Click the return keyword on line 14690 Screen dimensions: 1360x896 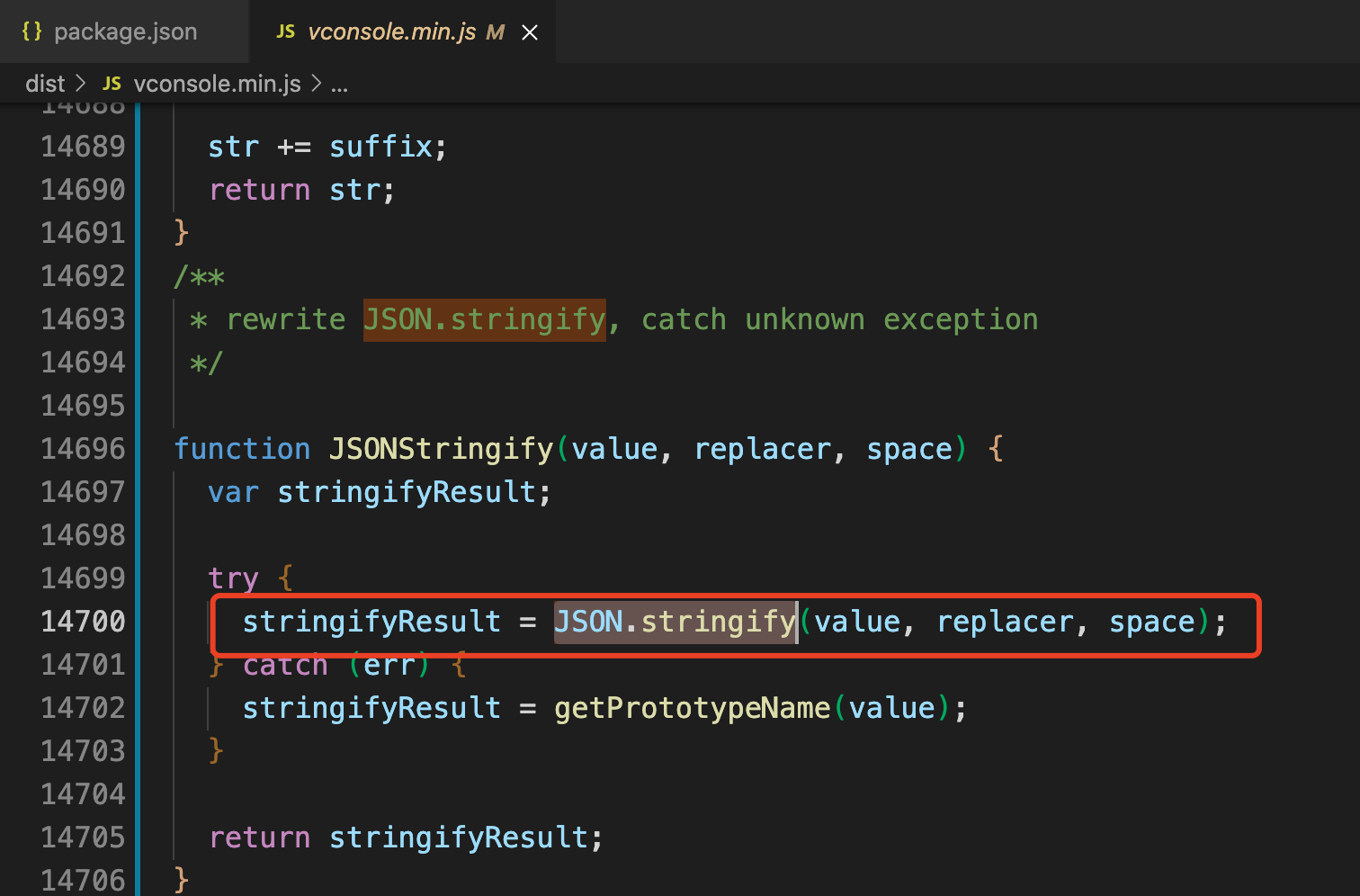260,190
